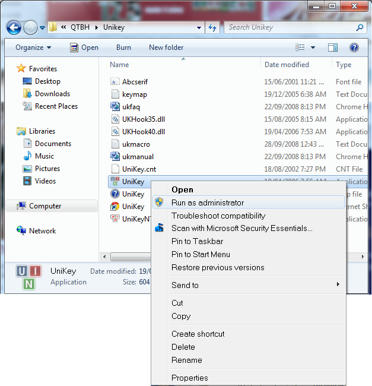The width and height of the screenshot is (372, 386).
Task: Choose Rename from the context menu
Action: coord(248,360)
